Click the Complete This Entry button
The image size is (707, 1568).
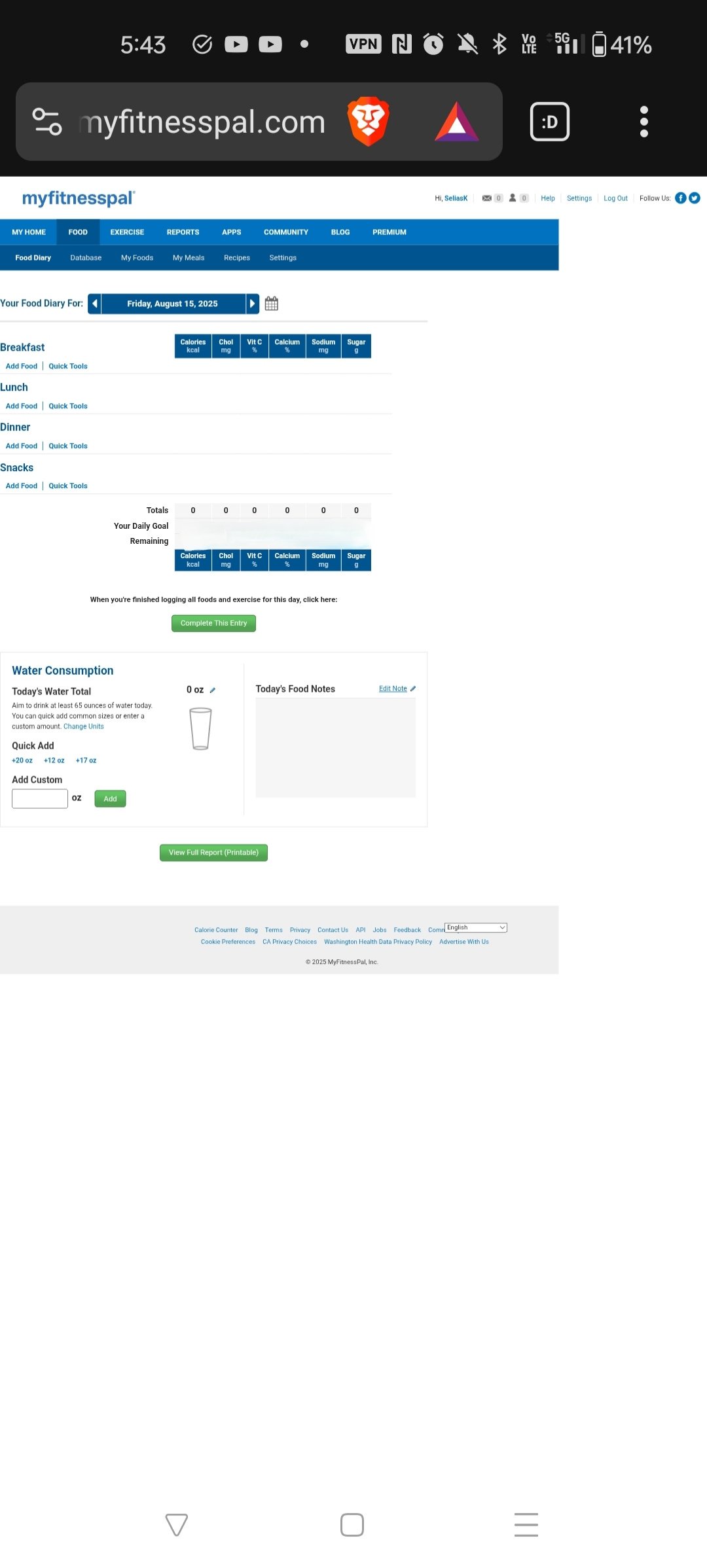point(213,623)
